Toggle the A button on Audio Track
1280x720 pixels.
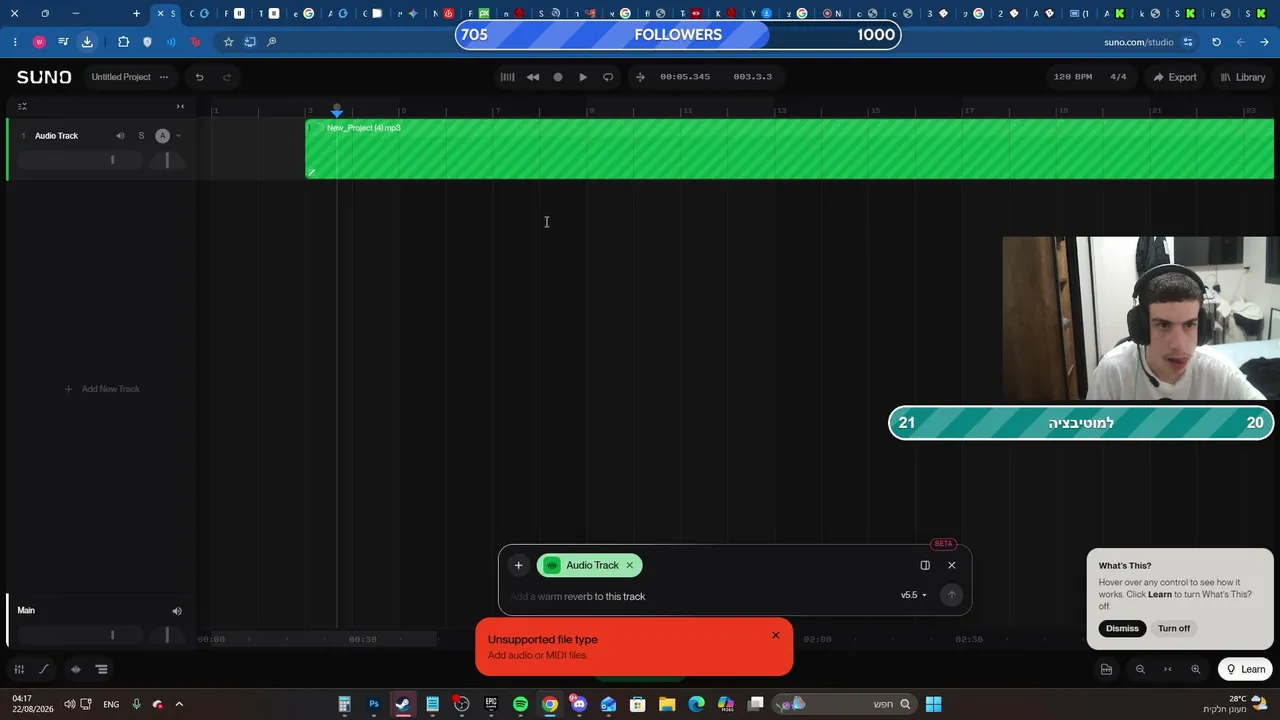(x=162, y=136)
